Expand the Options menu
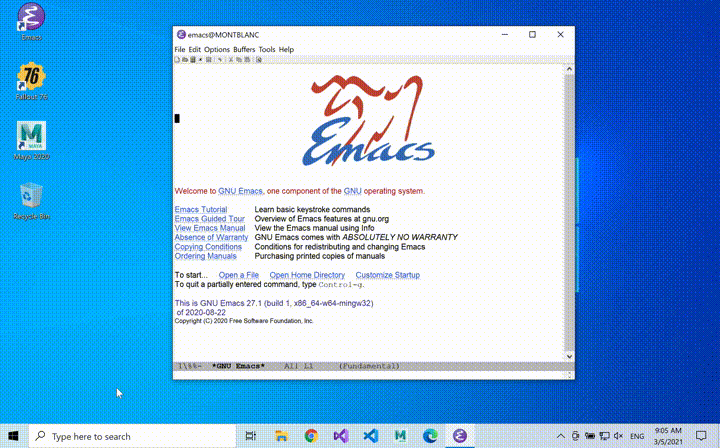Image resolution: width=720 pixels, height=448 pixels. coord(217,49)
